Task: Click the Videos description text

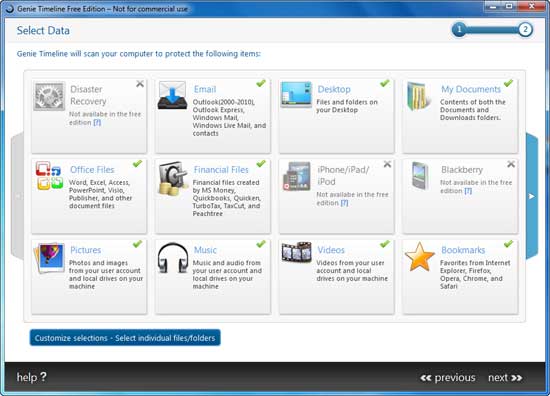Action: [352, 270]
